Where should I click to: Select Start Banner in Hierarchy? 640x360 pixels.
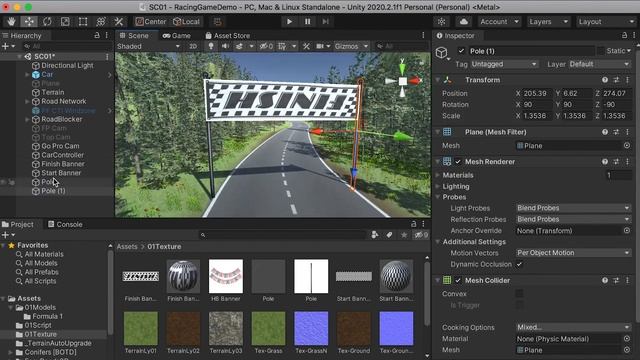click(x=61, y=173)
